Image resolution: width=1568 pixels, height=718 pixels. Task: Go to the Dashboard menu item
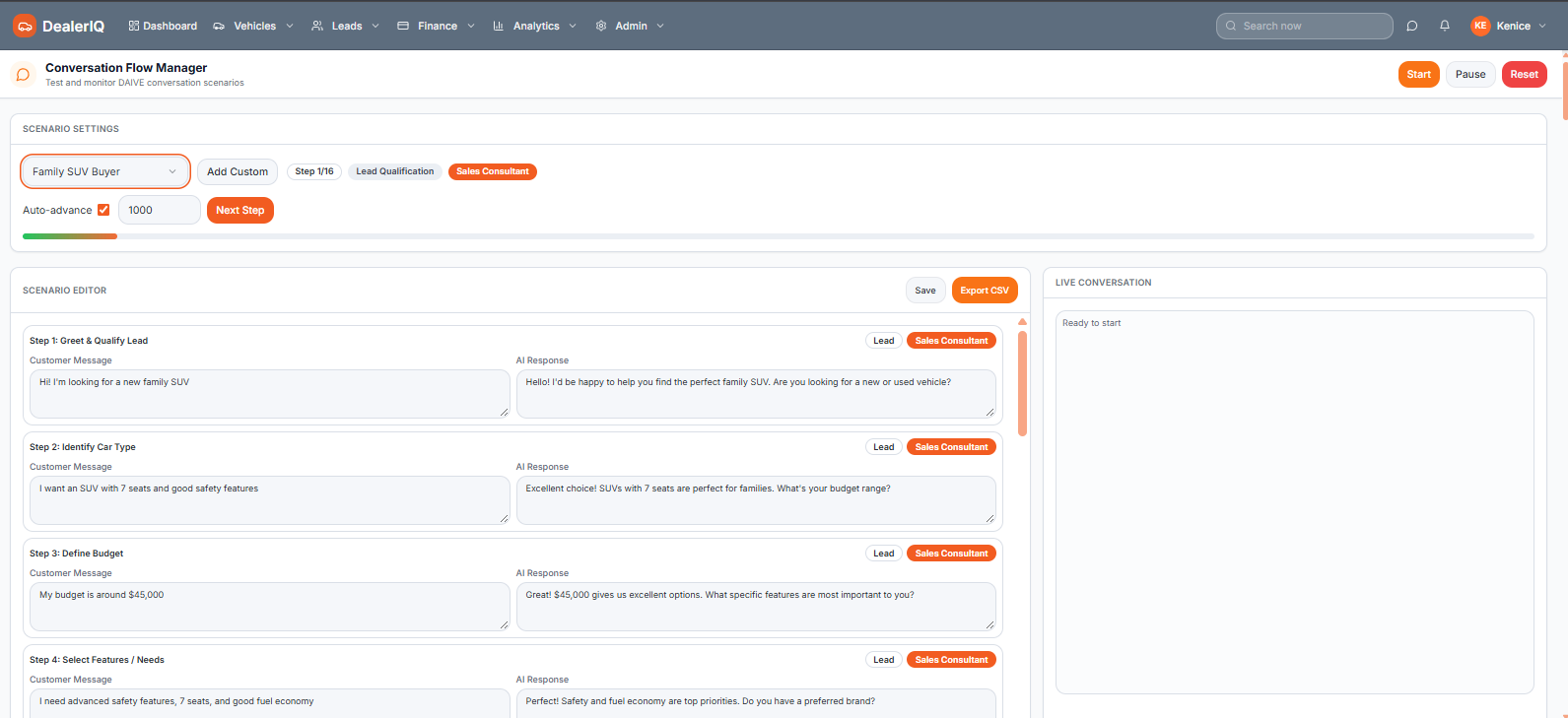[163, 26]
